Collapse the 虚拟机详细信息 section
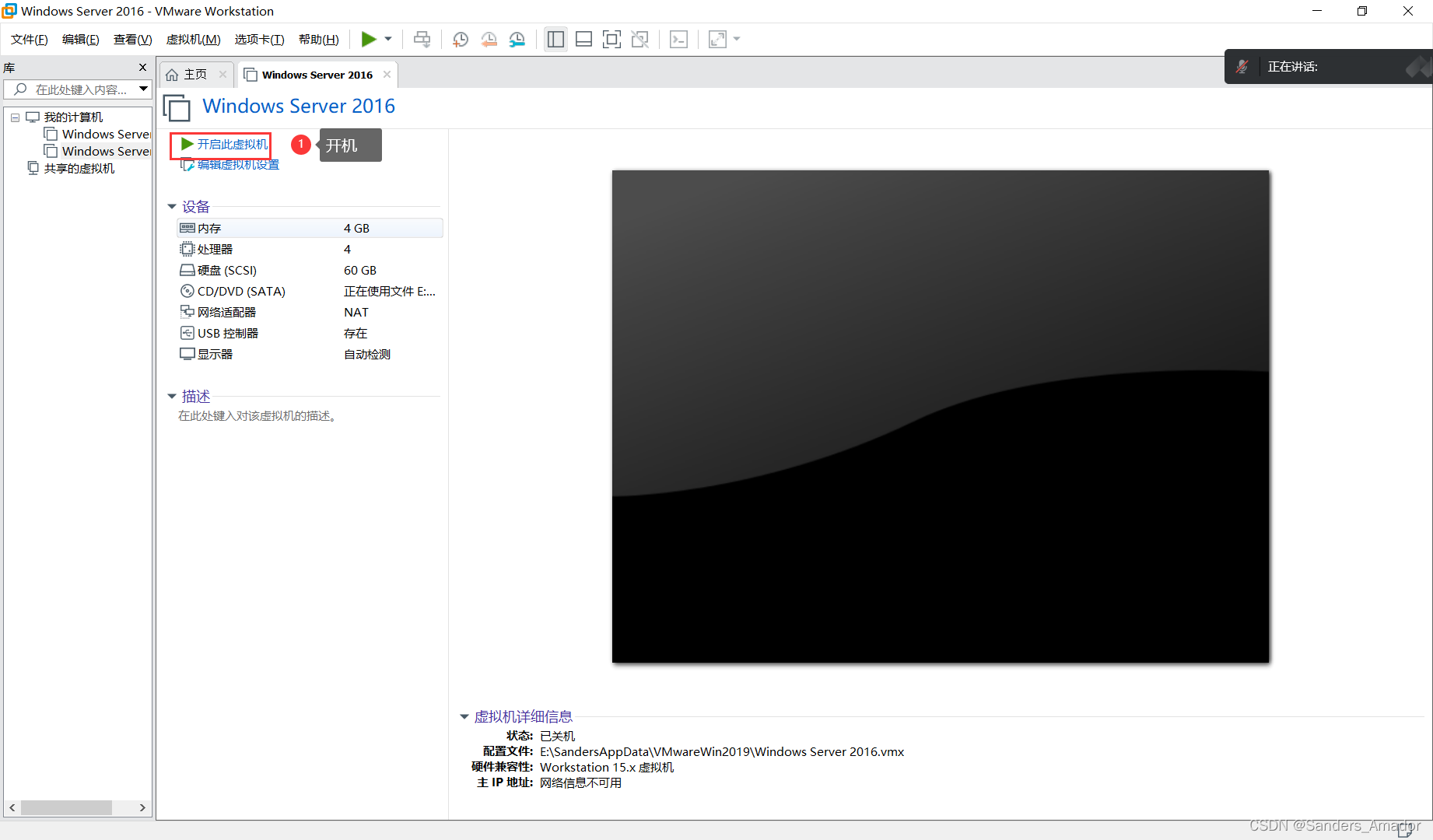 [464, 717]
